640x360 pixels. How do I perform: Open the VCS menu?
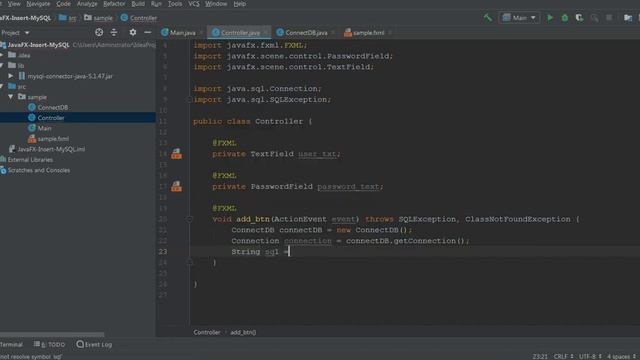coord(193,4)
